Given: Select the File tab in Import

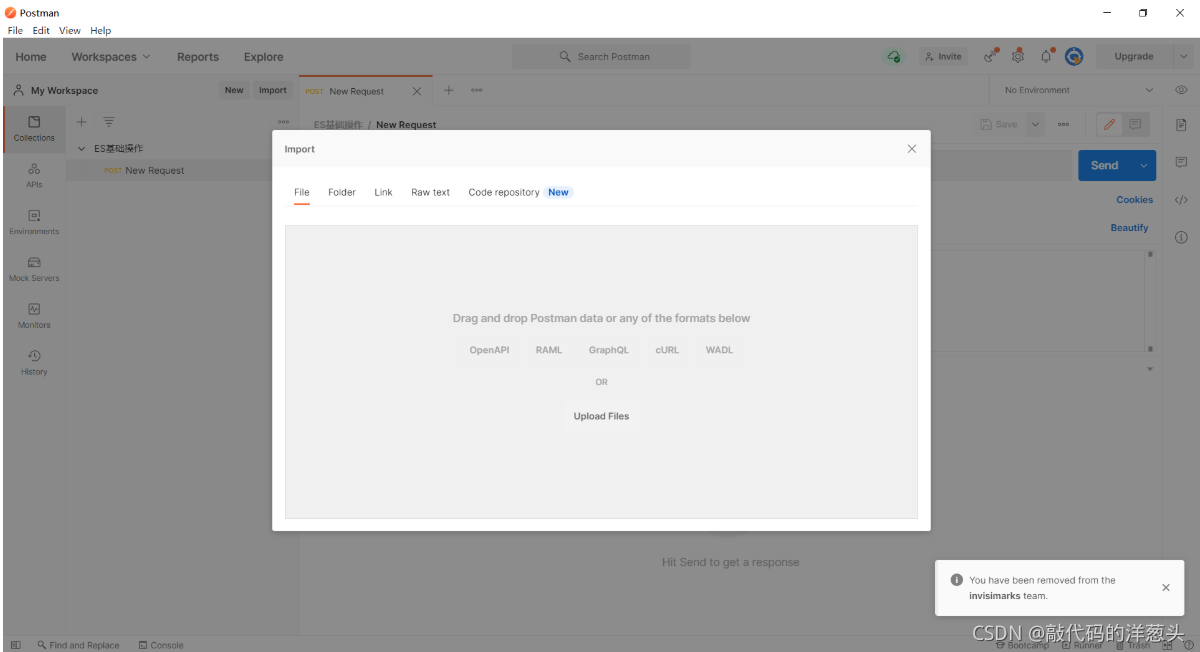Looking at the screenshot, I should [x=302, y=192].
